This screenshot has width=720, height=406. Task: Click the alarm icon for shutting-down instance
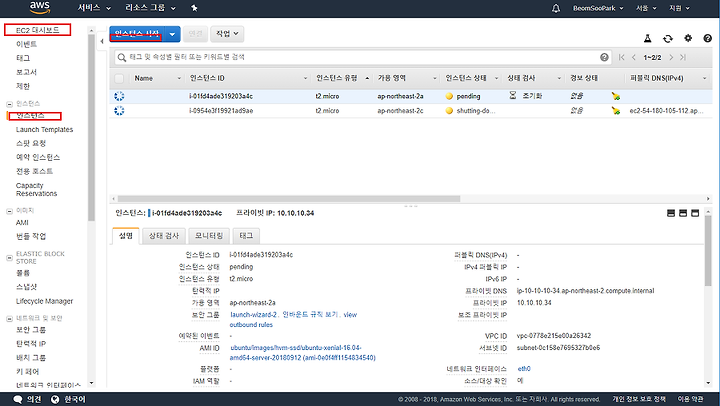click(616, 110)
